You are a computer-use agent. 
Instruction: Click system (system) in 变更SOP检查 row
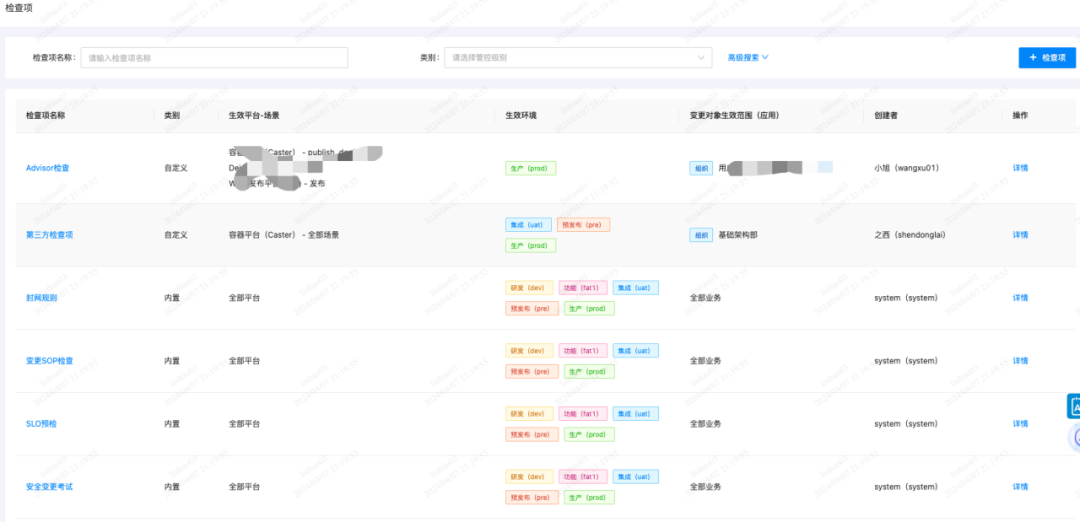pos(906,361)
